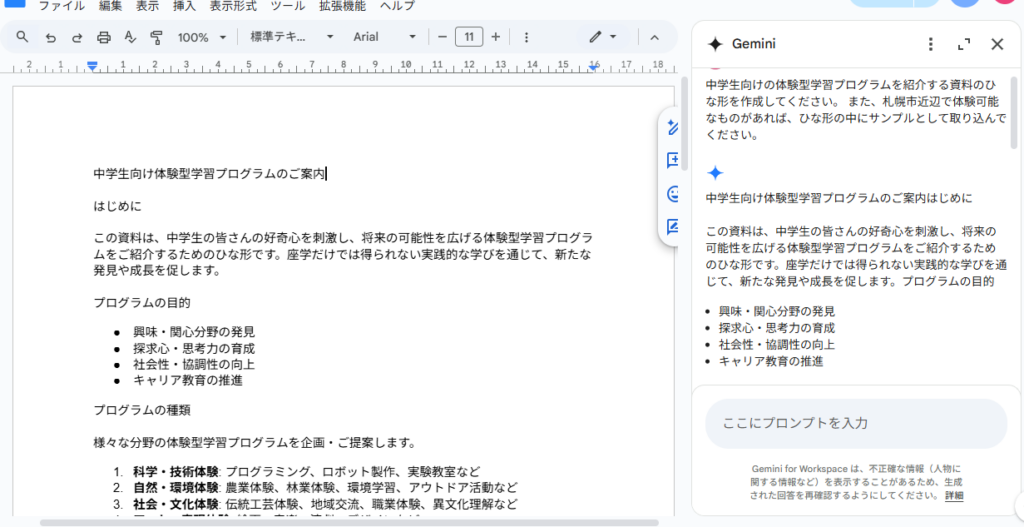Viewport: 1024px width, 527px height.
Task: Open the zoom 100% dropdown
Action: [202, 37]
